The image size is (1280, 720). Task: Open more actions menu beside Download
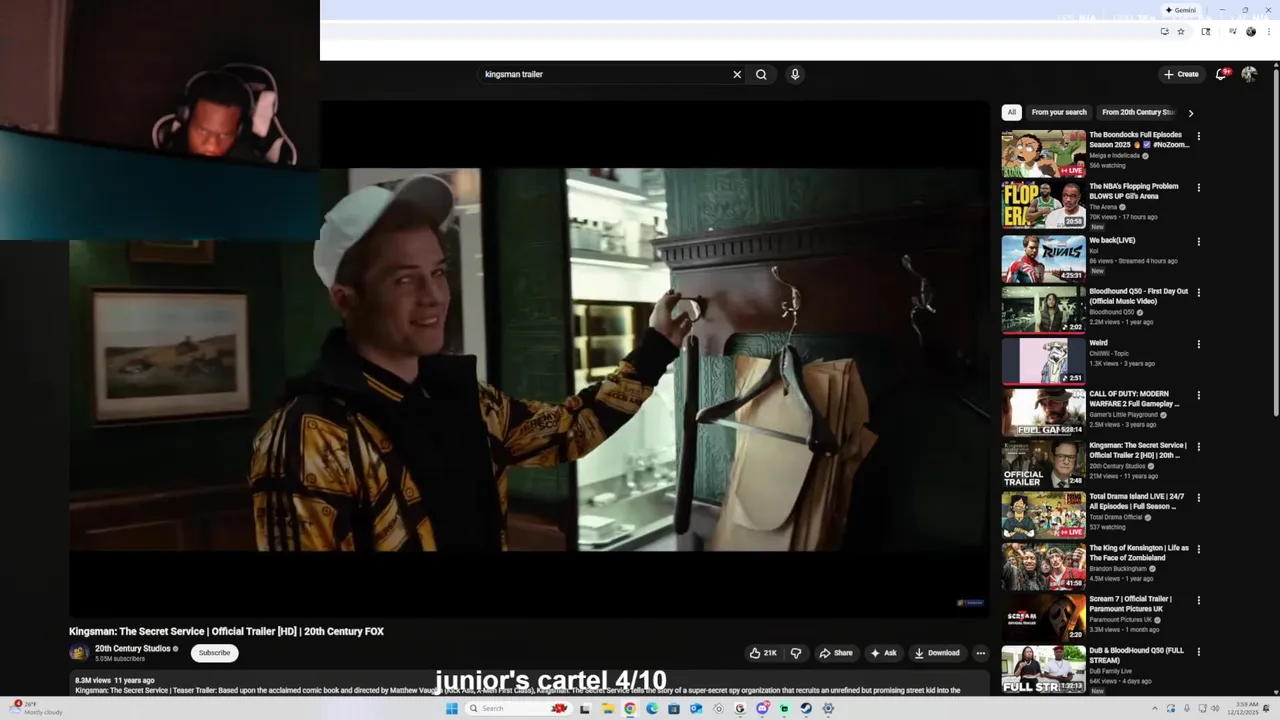[x=981, y=653]
